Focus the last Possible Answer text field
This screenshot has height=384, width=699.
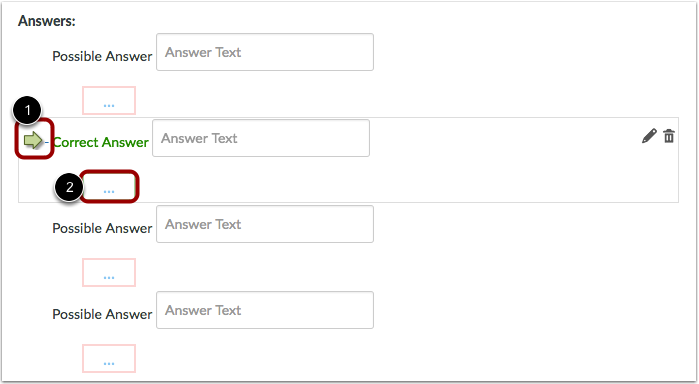(x=265, y=310)
